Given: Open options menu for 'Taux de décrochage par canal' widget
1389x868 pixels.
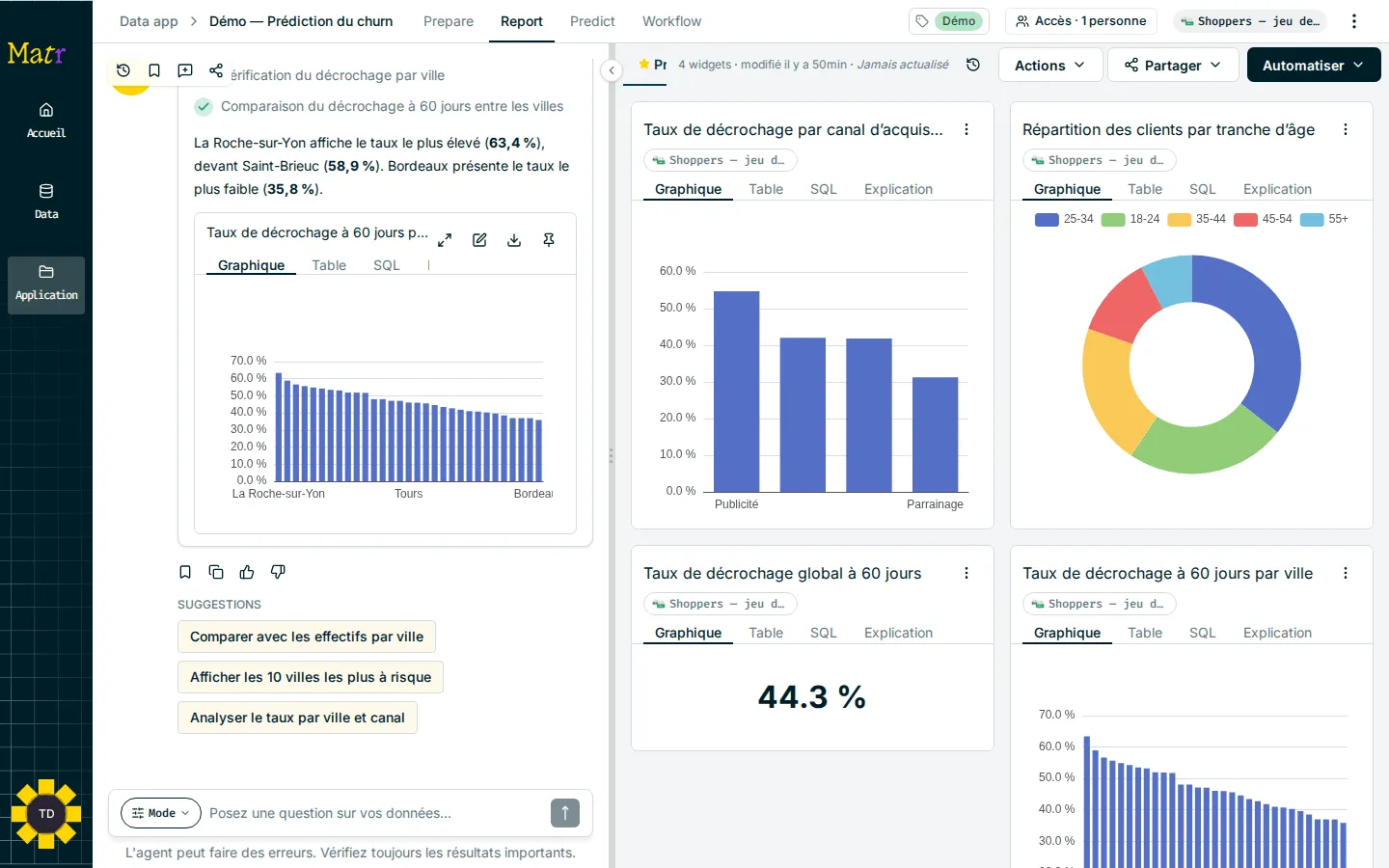Looking at the screenshot, I should point(967,129).
